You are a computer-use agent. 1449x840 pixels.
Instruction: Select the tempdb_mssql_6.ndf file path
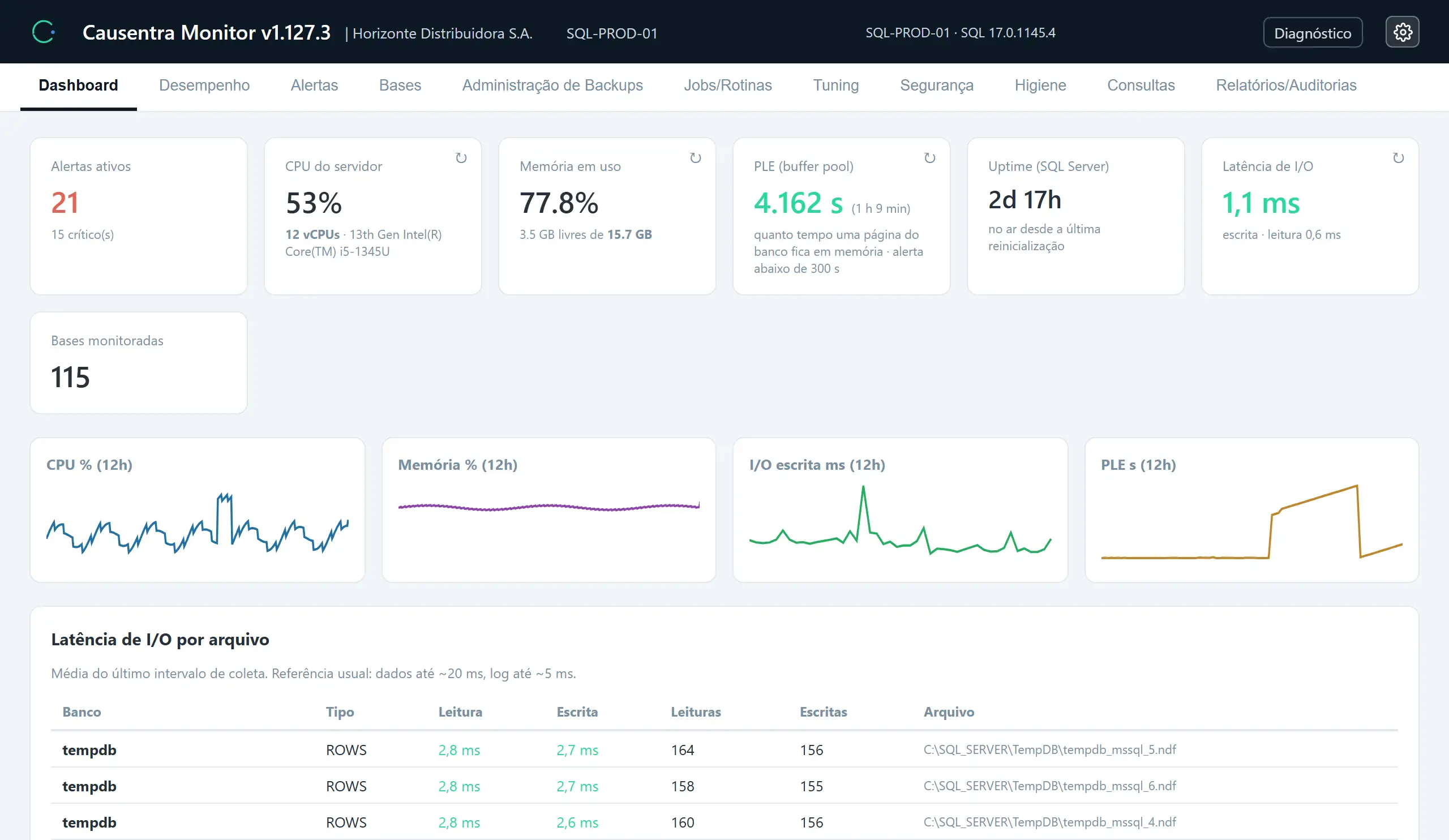1049,786
